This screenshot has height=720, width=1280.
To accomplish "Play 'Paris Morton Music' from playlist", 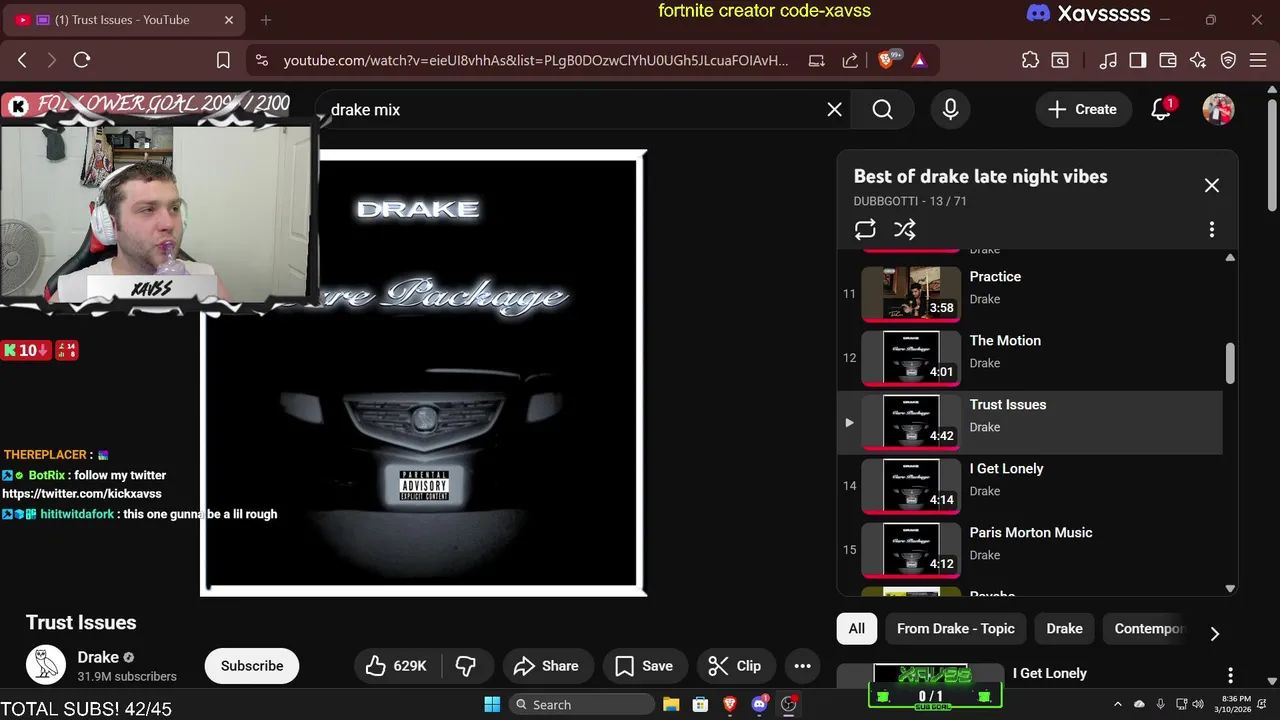I will (1029, 550).
